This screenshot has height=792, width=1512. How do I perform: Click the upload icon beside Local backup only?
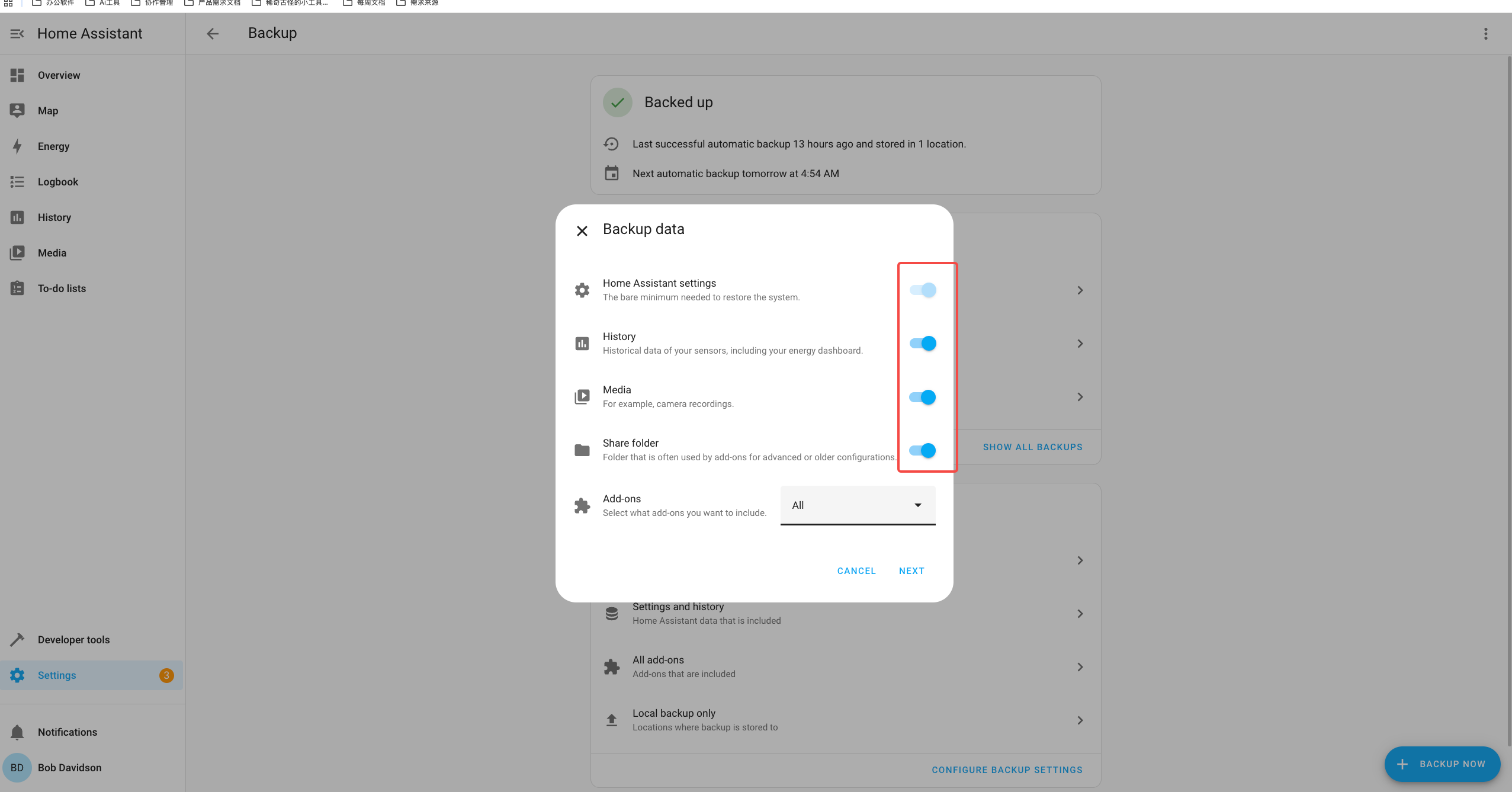point(612,720)
